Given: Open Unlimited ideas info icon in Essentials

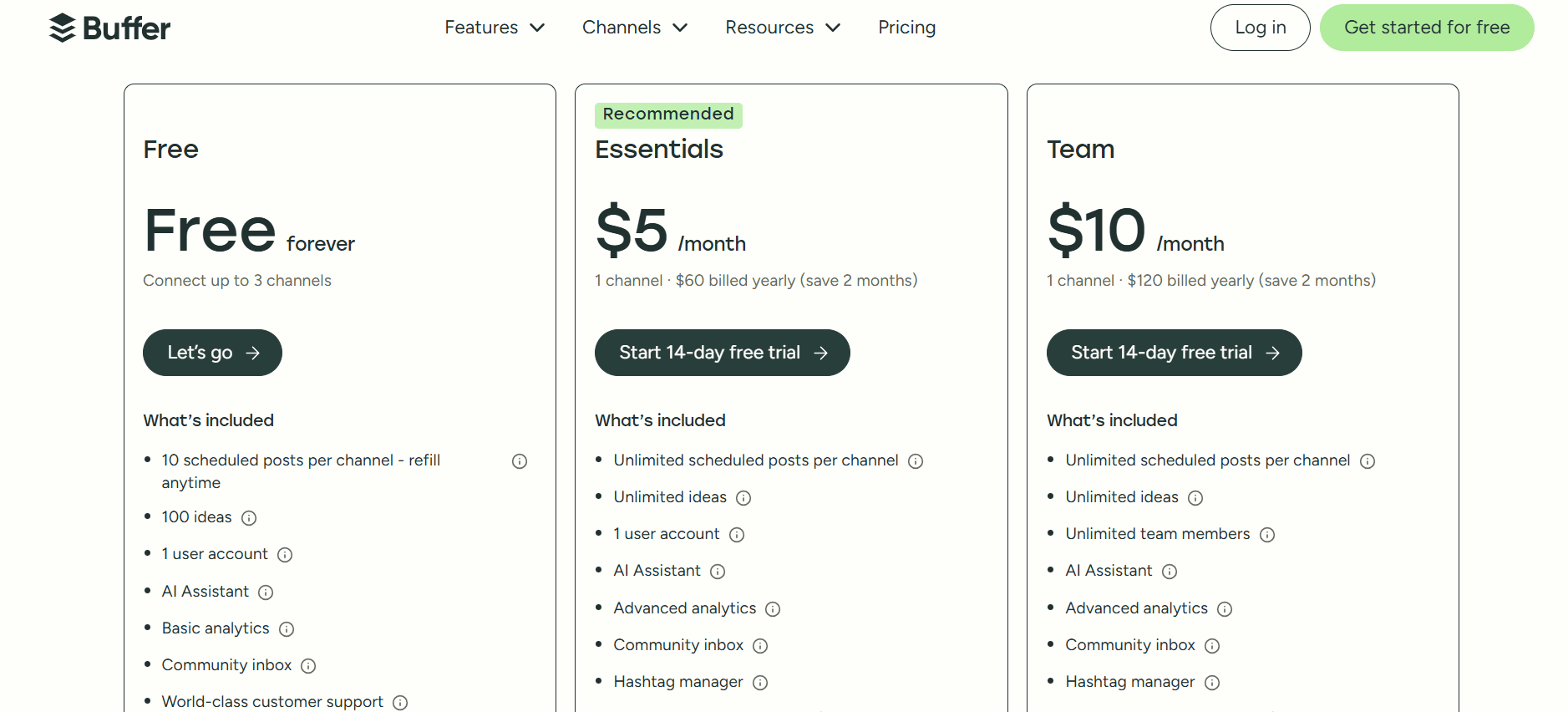Looking at the screenshot, I should tap(743, 498).
